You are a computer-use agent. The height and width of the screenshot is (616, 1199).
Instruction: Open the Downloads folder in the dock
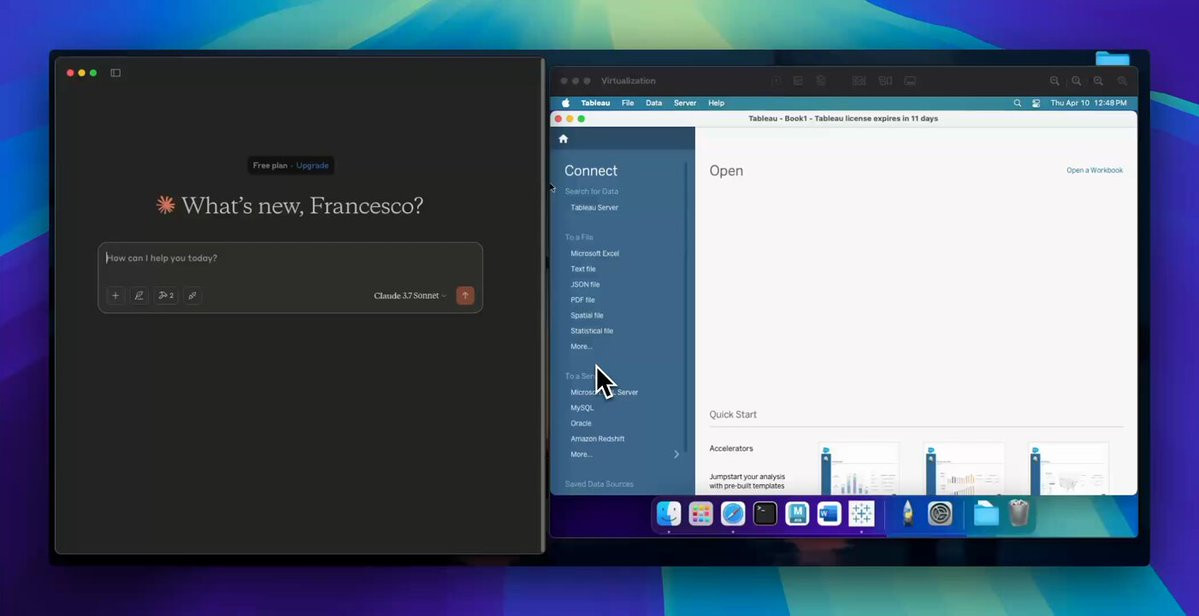pos(986,514)
